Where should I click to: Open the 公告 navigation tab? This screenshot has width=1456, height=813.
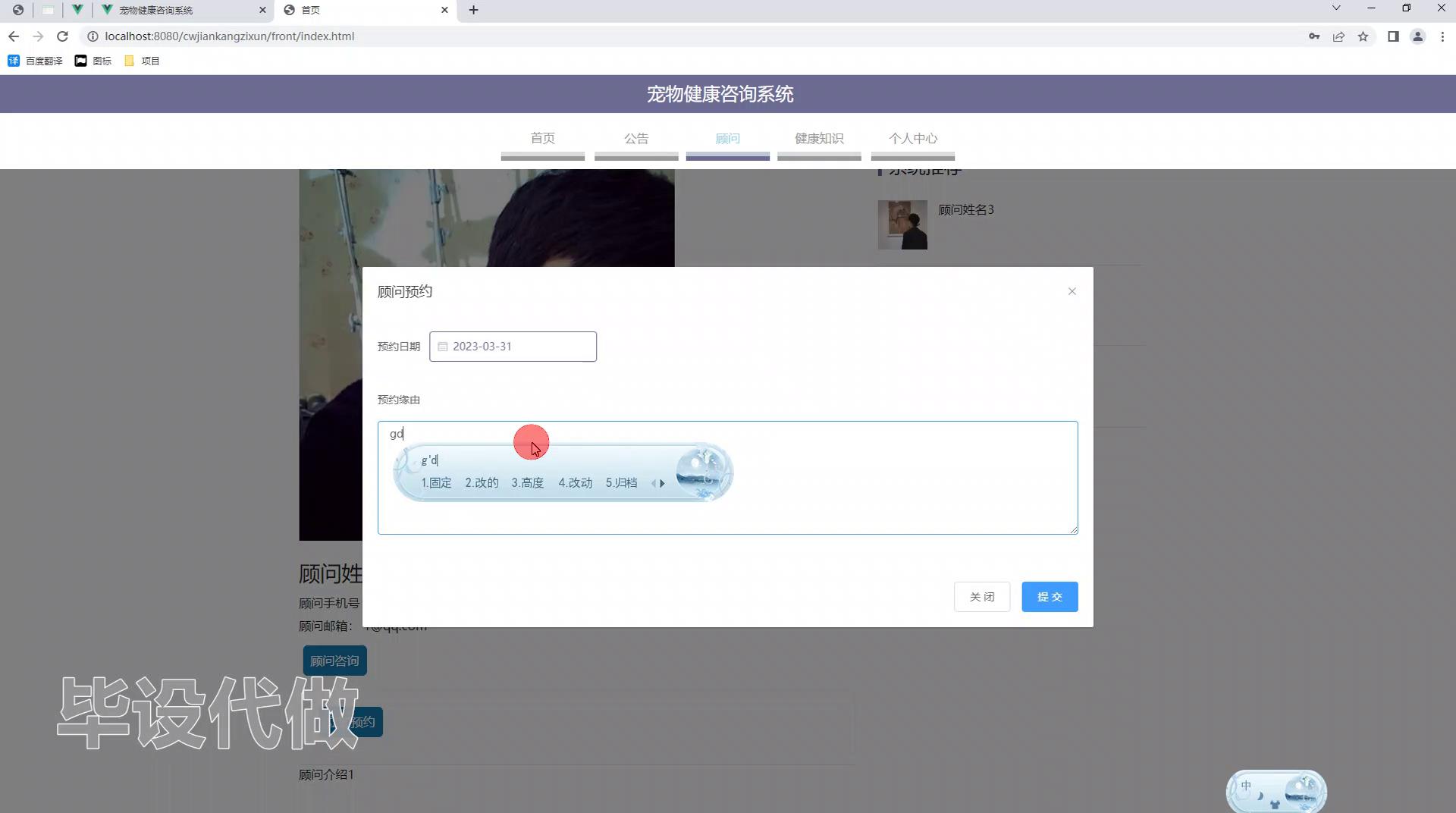coord(636,139)
